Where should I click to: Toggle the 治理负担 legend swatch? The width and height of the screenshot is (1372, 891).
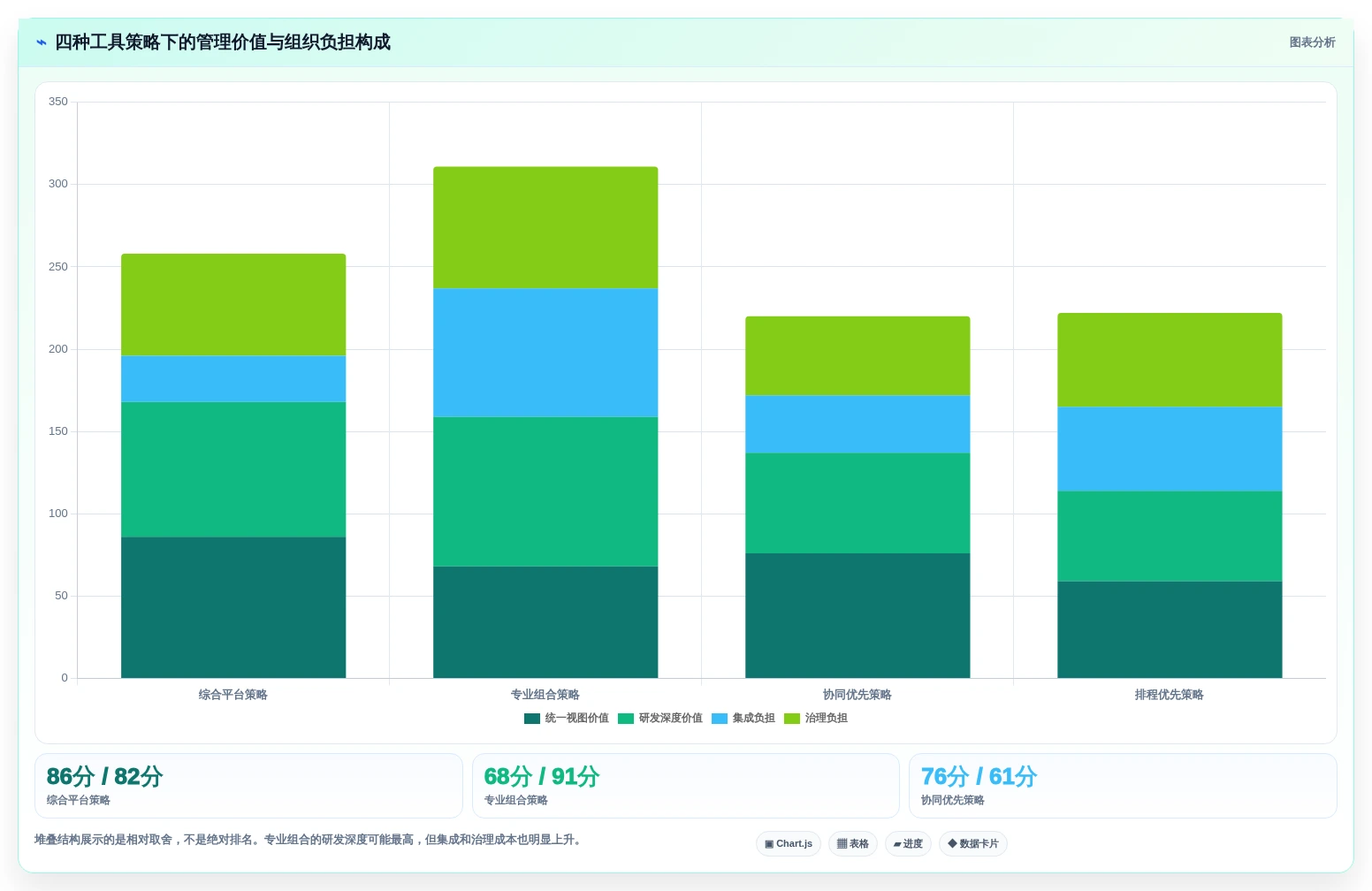tap(792, 719)
